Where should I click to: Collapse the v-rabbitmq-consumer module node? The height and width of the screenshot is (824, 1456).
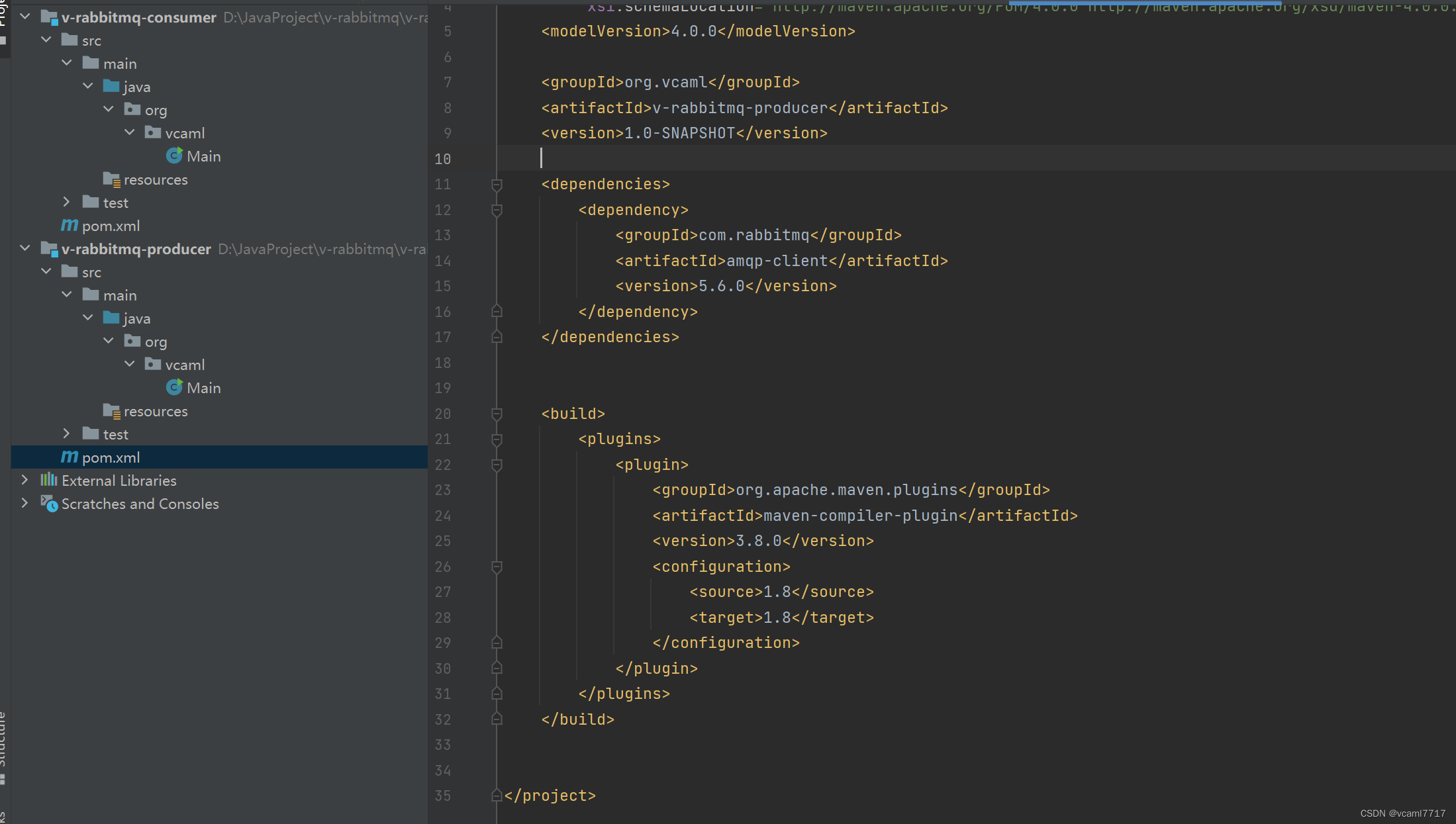click(25, 16)
